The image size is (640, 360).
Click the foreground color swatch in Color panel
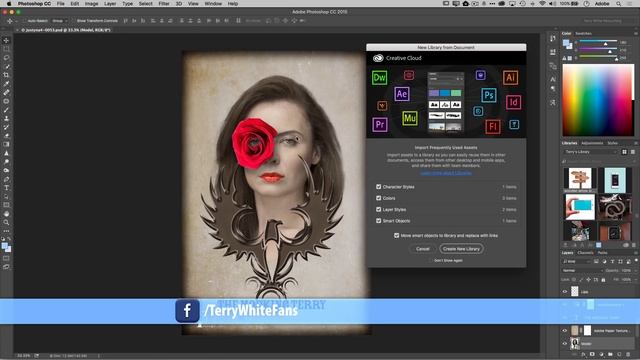tap(566, 43)
